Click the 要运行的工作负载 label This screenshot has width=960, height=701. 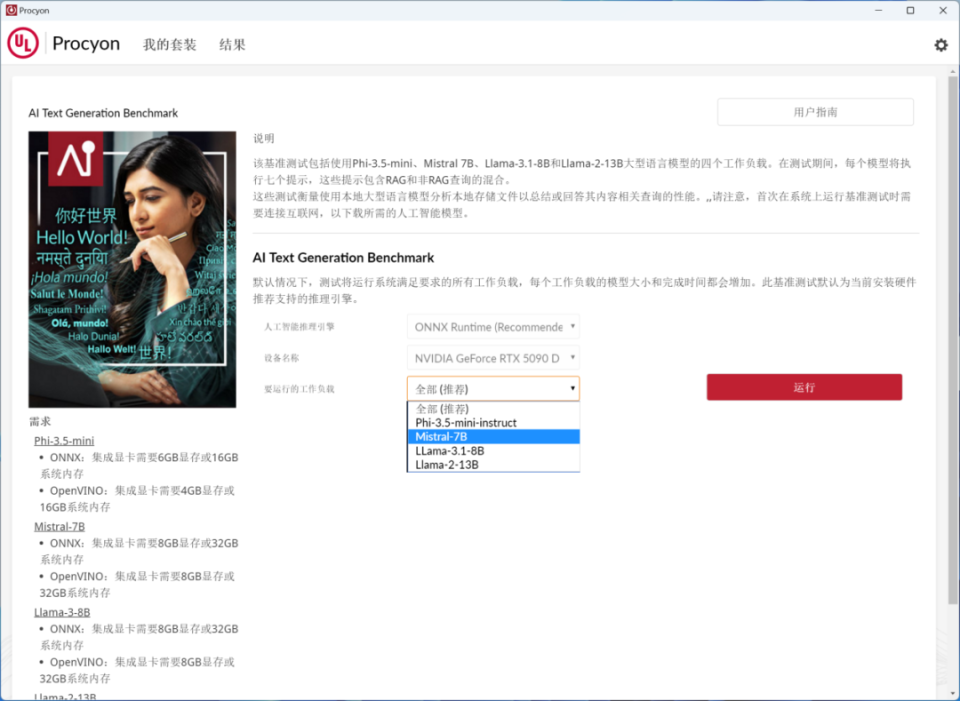click(x=299, y=389)
